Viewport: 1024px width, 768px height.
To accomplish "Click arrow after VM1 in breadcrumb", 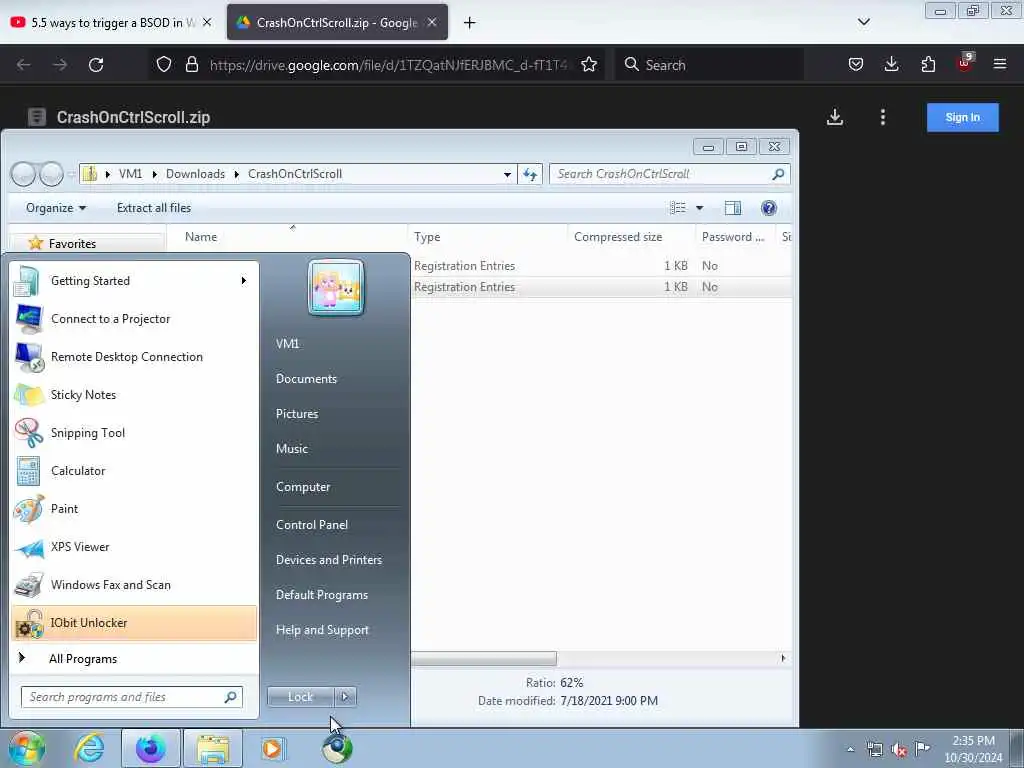I will [155, 174].
